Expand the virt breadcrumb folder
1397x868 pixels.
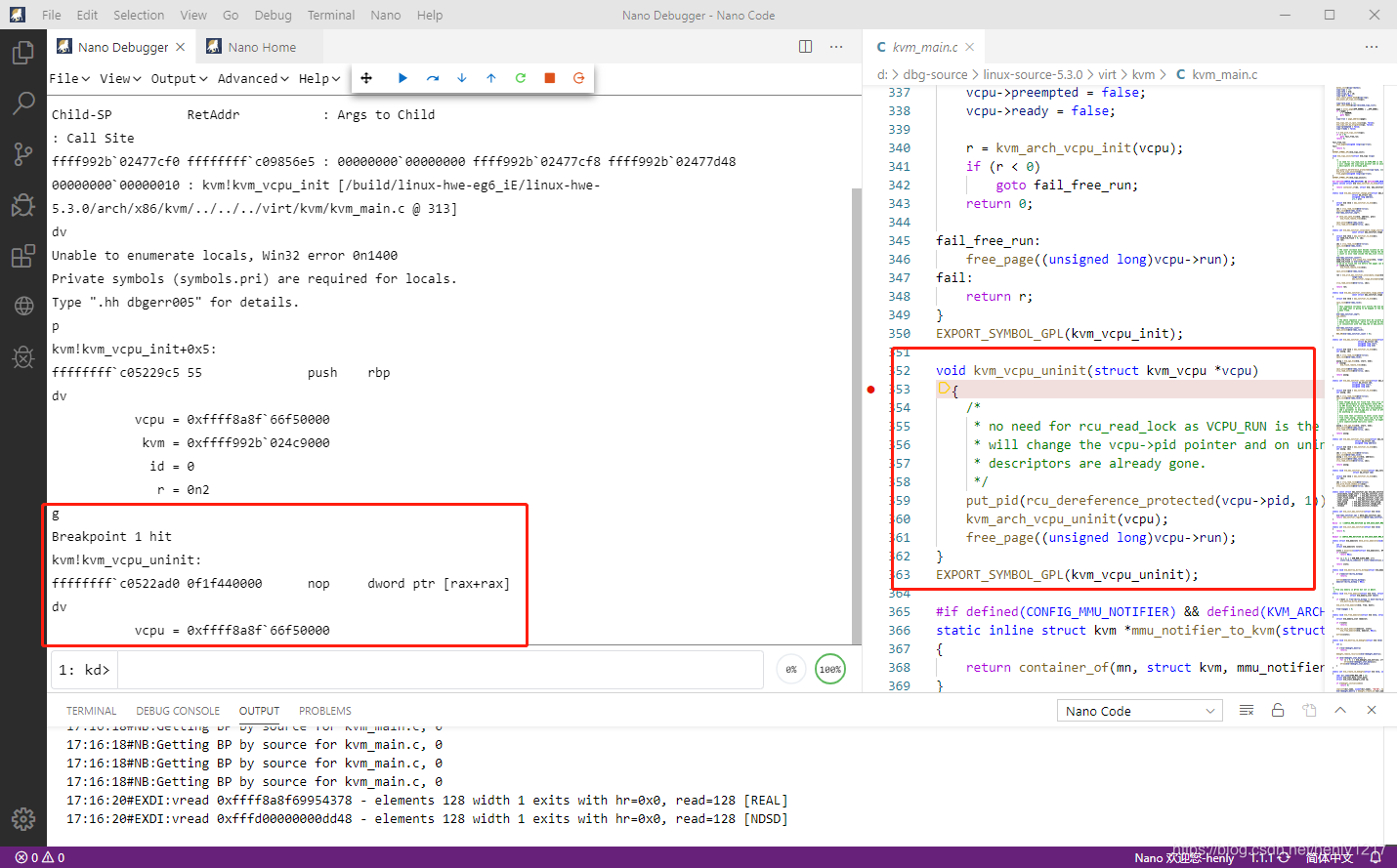tap(1107, 74)
